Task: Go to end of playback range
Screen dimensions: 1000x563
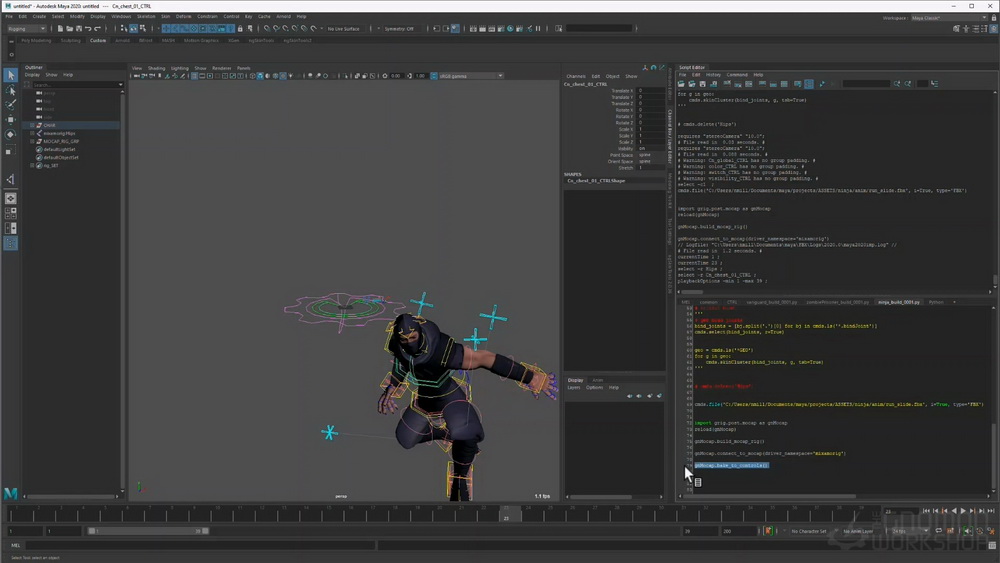Action: 991,511
